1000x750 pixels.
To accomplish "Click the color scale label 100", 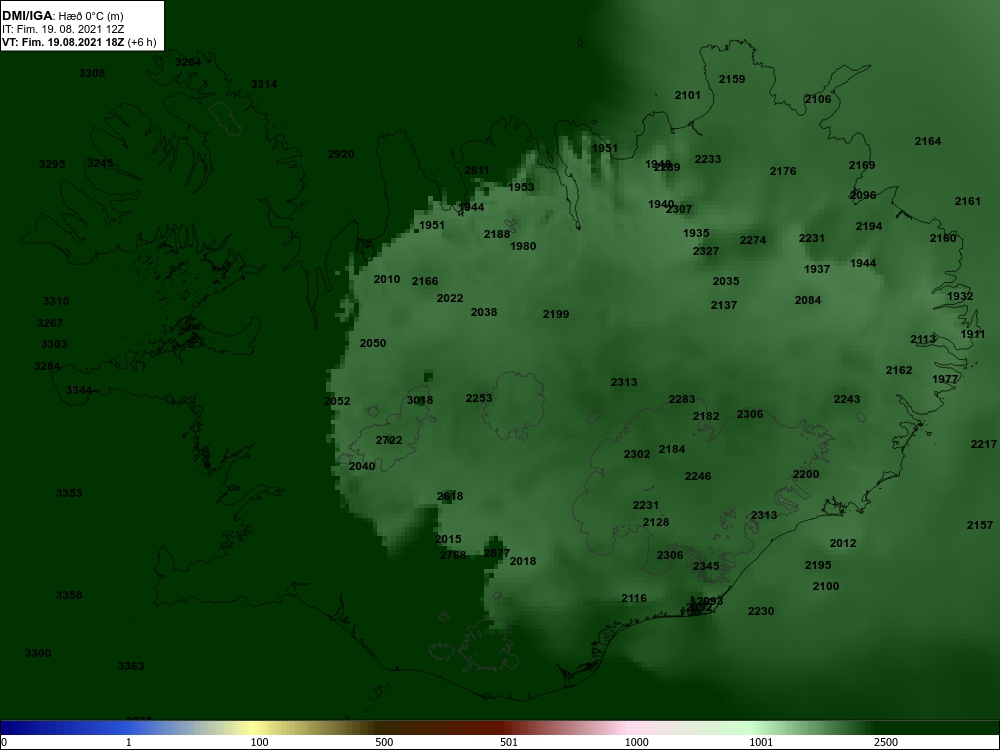I will (259, 742).
